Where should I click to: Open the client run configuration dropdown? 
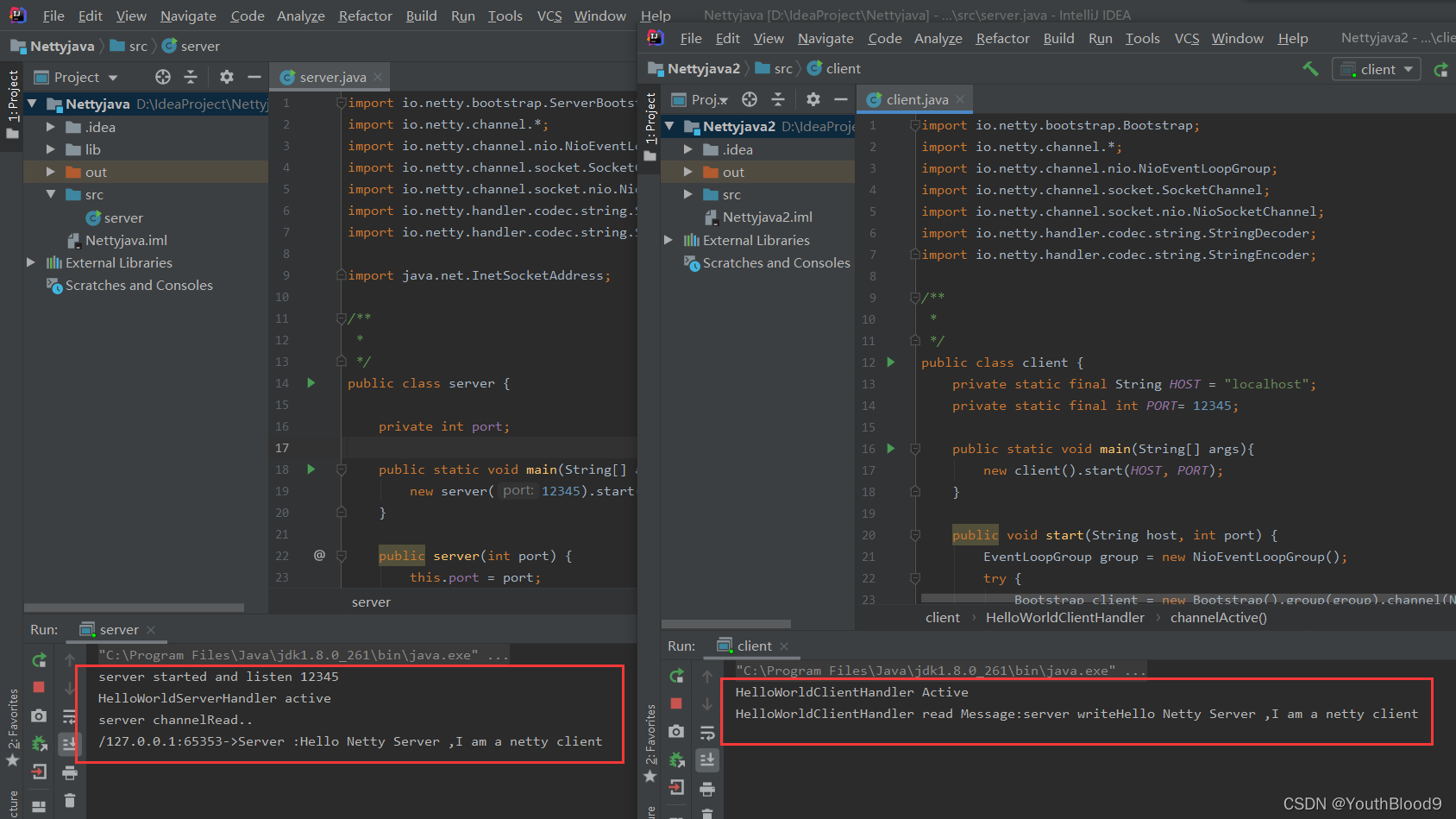1377,69
